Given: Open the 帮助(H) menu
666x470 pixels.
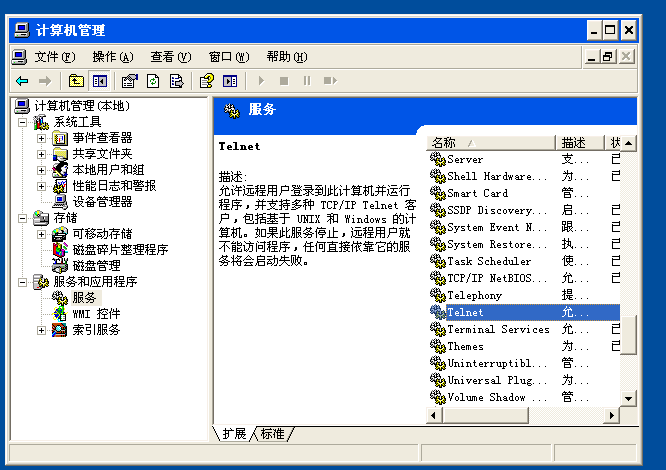Looking at the screenshot, I should point(287,57).
